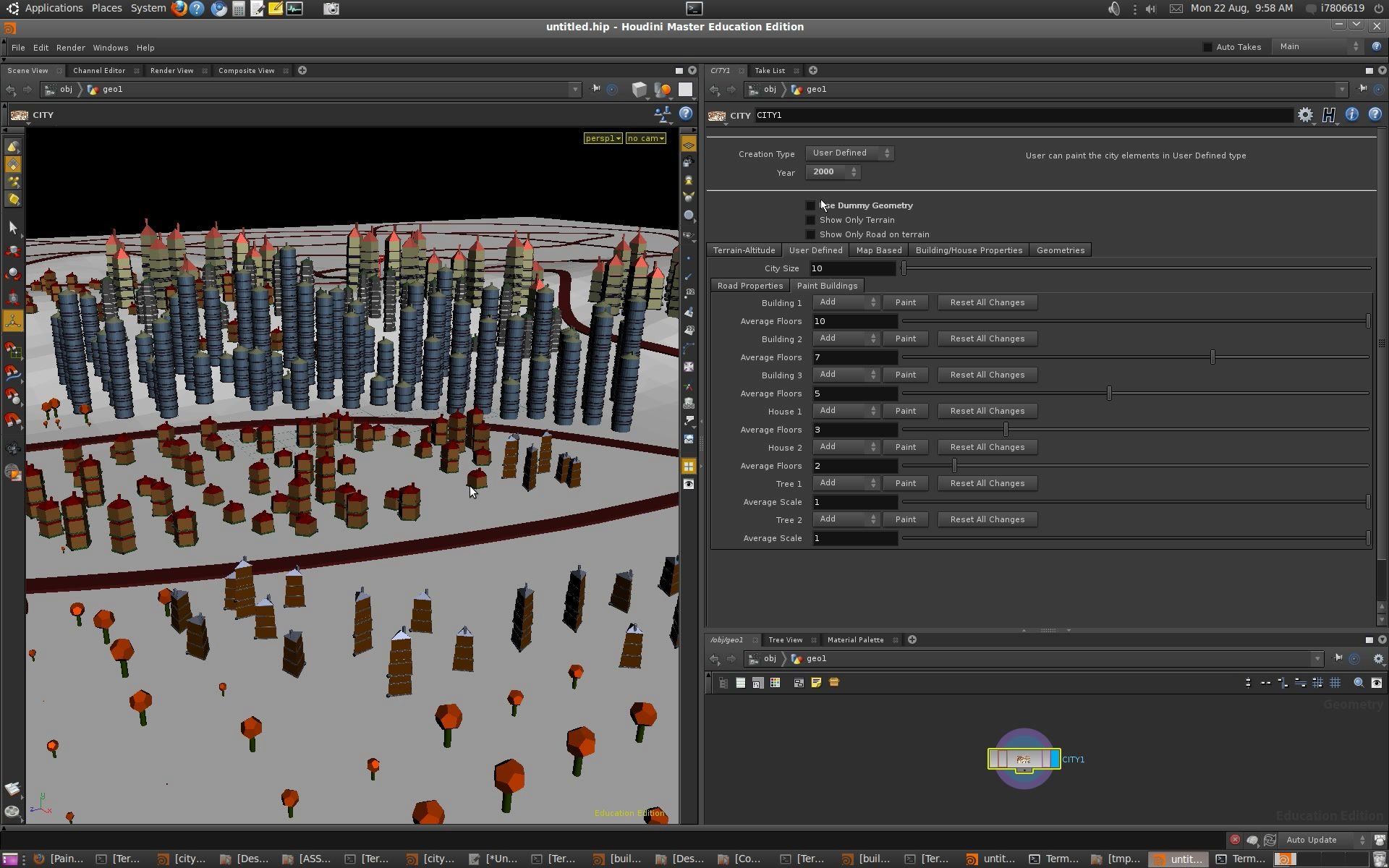This screenshot has width=1389, height=868.
Task: Toggle viewport display options eye icon
Action: [689, 485]
